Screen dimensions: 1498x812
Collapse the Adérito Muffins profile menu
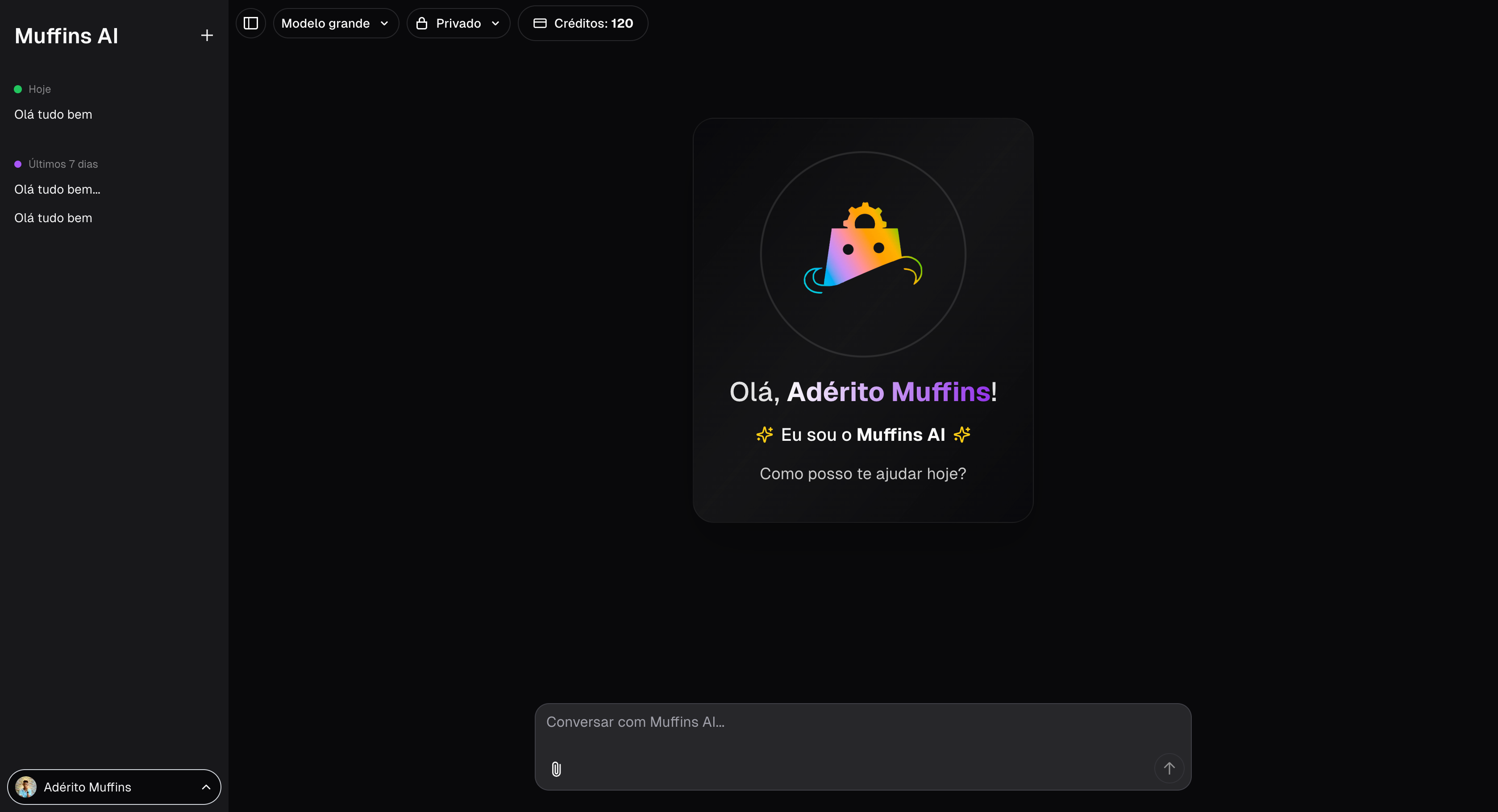click(205, 787)
